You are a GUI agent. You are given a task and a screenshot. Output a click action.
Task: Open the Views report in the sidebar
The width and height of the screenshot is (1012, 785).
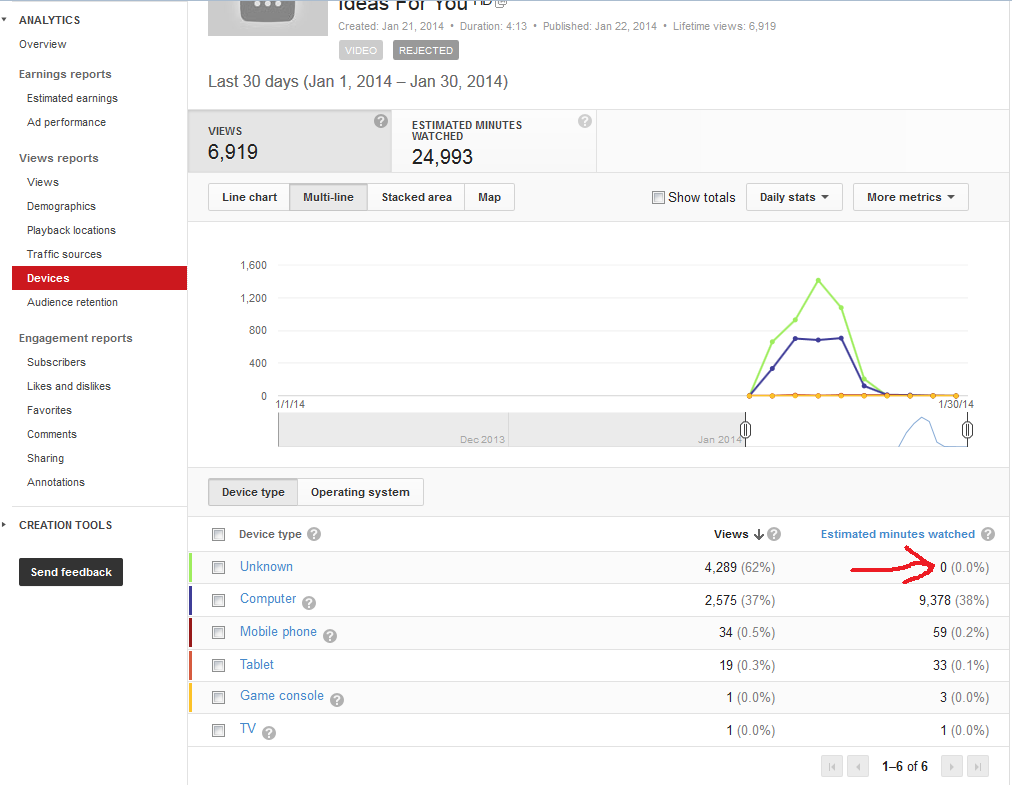pyautogui.click(x=43, y=182)
